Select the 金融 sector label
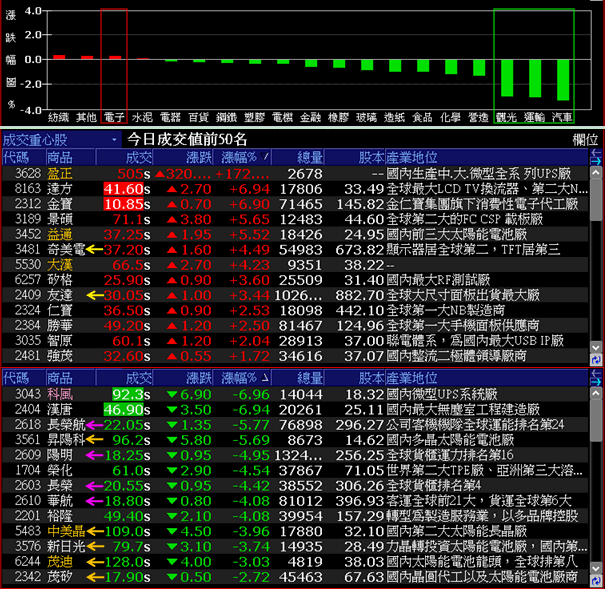Screen dimensions: 605x589 pos(311,117)
